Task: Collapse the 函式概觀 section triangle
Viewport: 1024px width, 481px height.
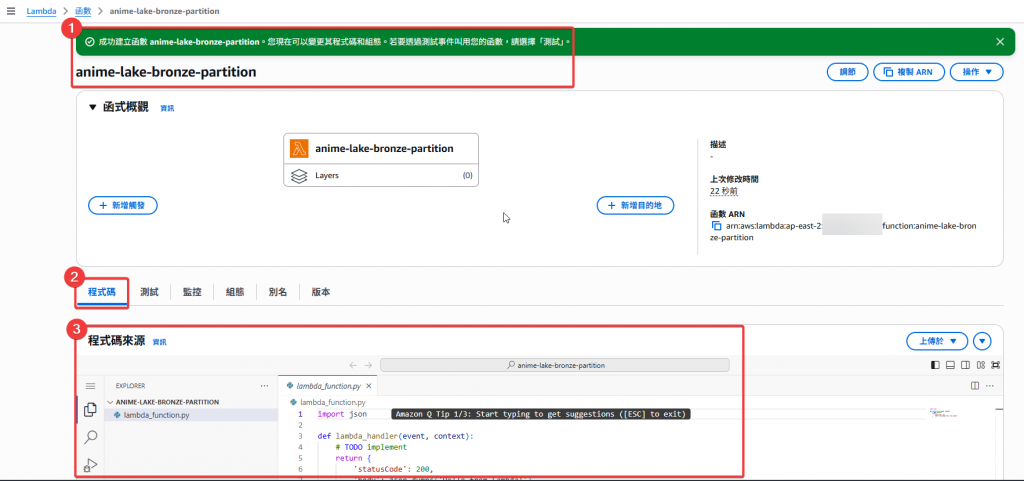Action: click(x=92, y=108)
